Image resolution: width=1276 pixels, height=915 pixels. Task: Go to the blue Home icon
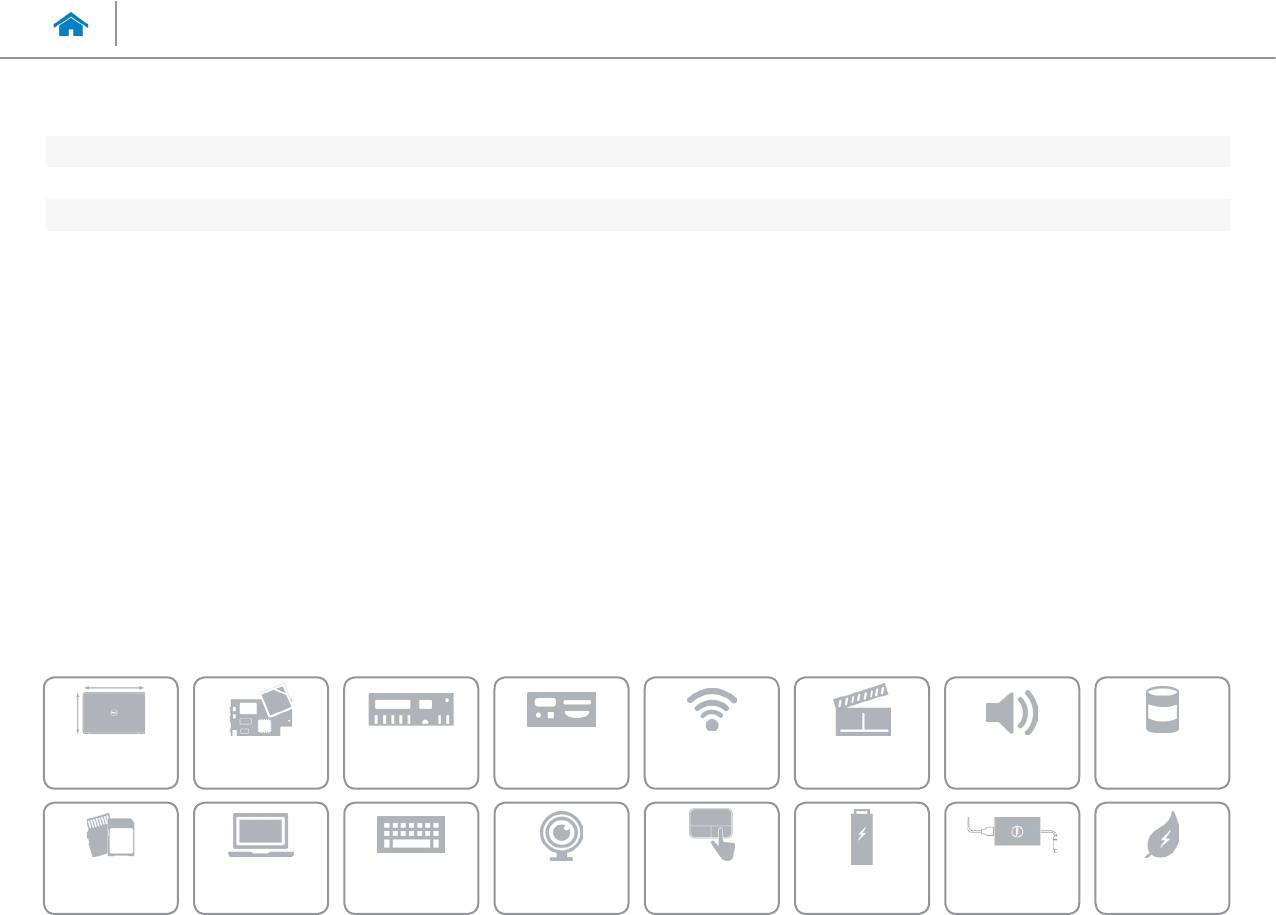[x=72, y=25]
